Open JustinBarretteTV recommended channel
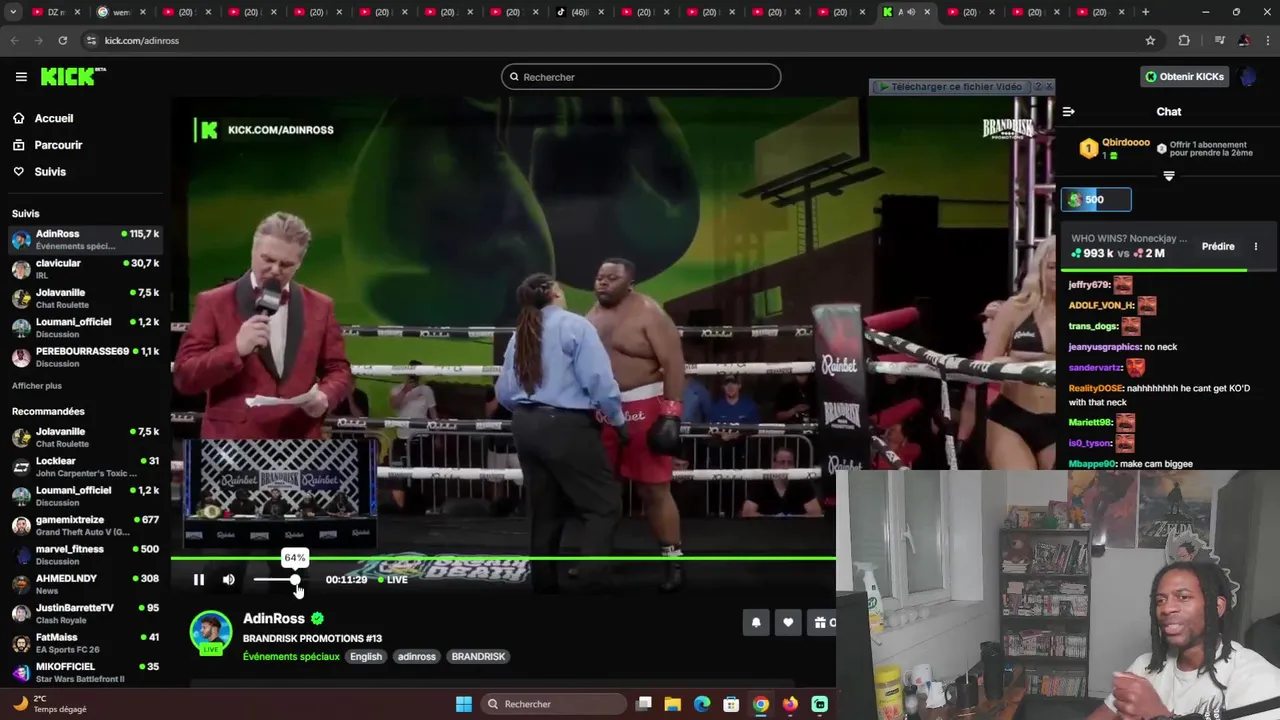Viewport: 1280px width, 720px height. pyautogui.click(x=85, y=614)
